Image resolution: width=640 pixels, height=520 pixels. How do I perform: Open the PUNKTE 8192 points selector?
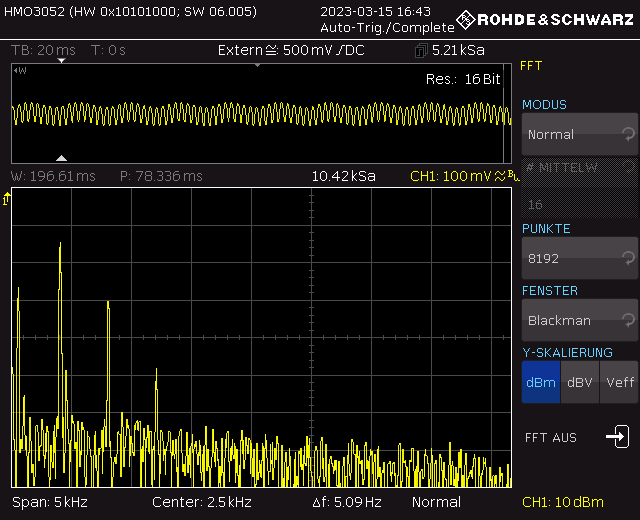pyautogui.click(x=578, y=258)
